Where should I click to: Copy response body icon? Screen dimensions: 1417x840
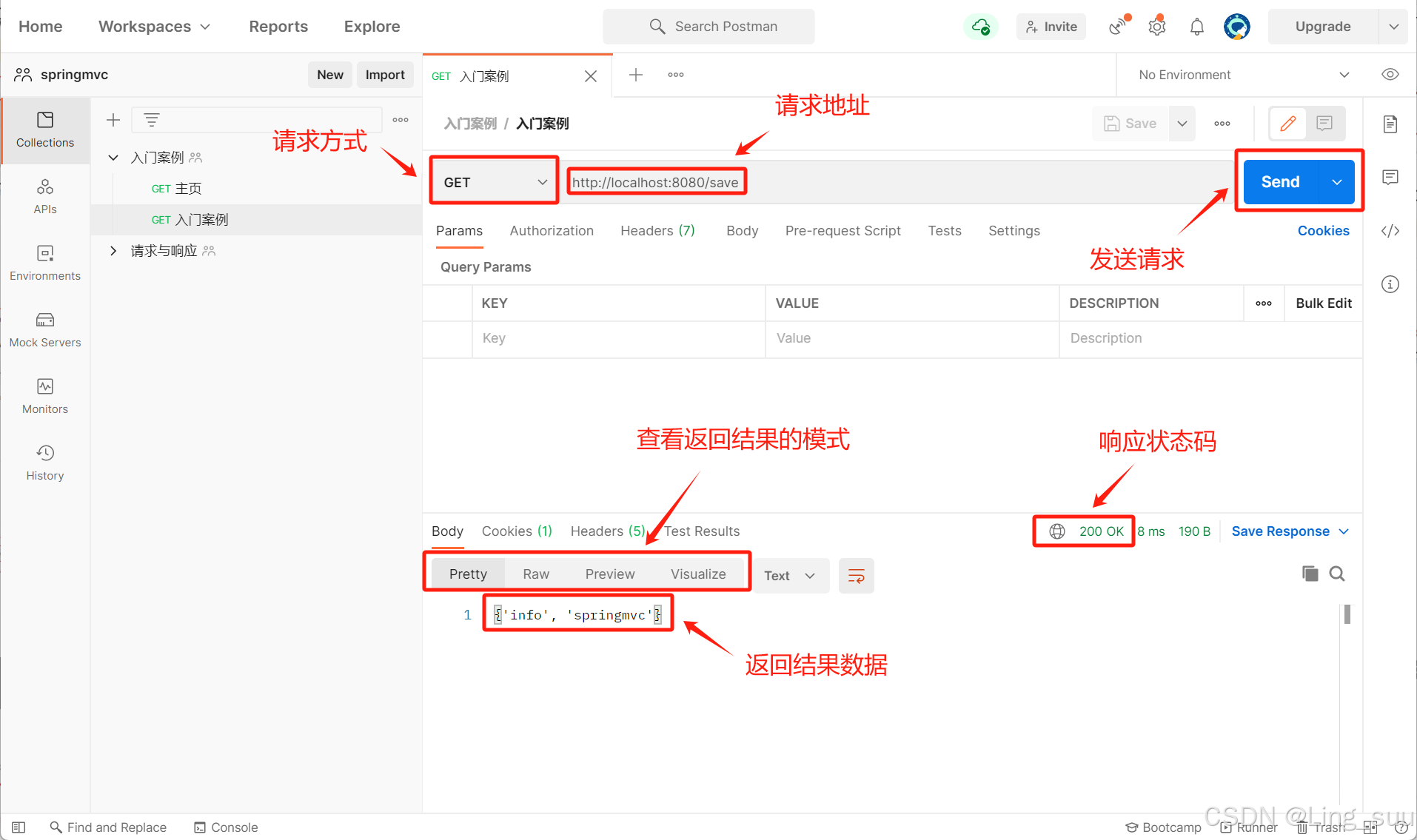[x=1310, y=574]
